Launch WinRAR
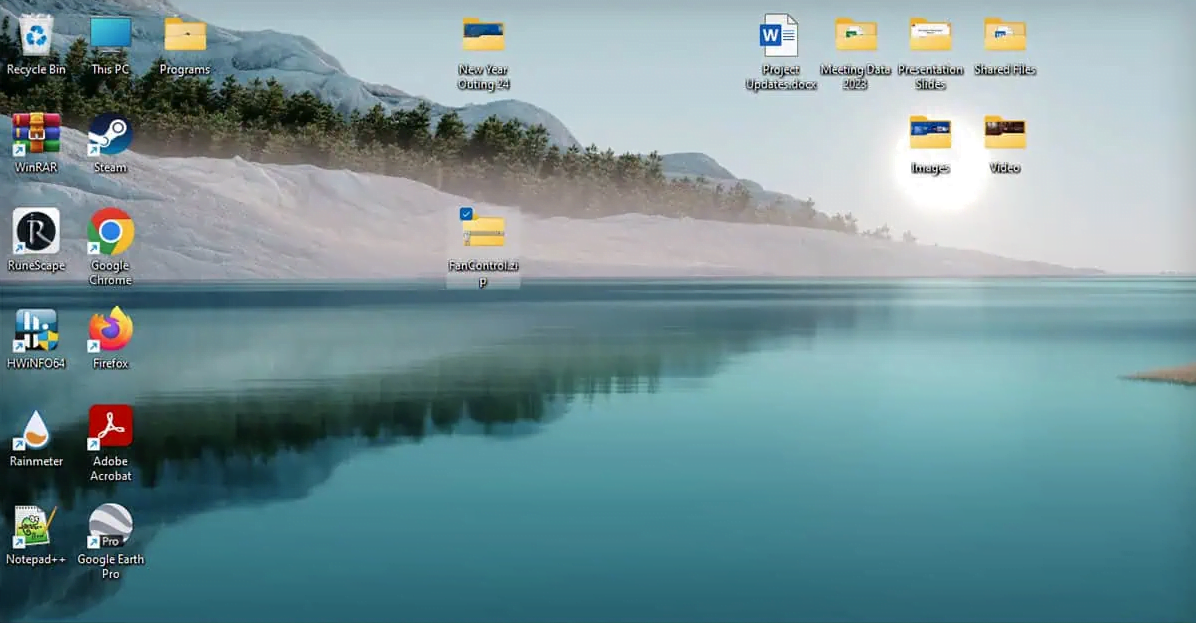This screenshot has height=623, width=1196. click(x=34, y=135)
